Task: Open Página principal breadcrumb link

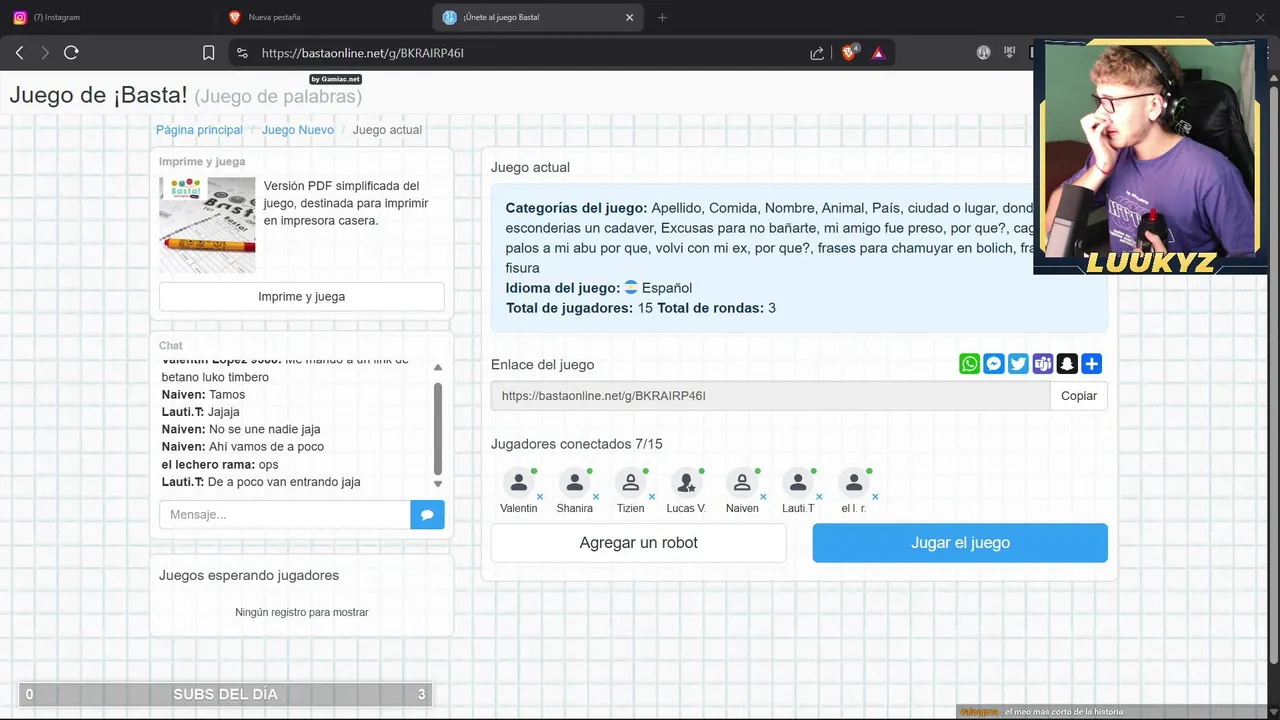Action: click(x=199, y=130)
